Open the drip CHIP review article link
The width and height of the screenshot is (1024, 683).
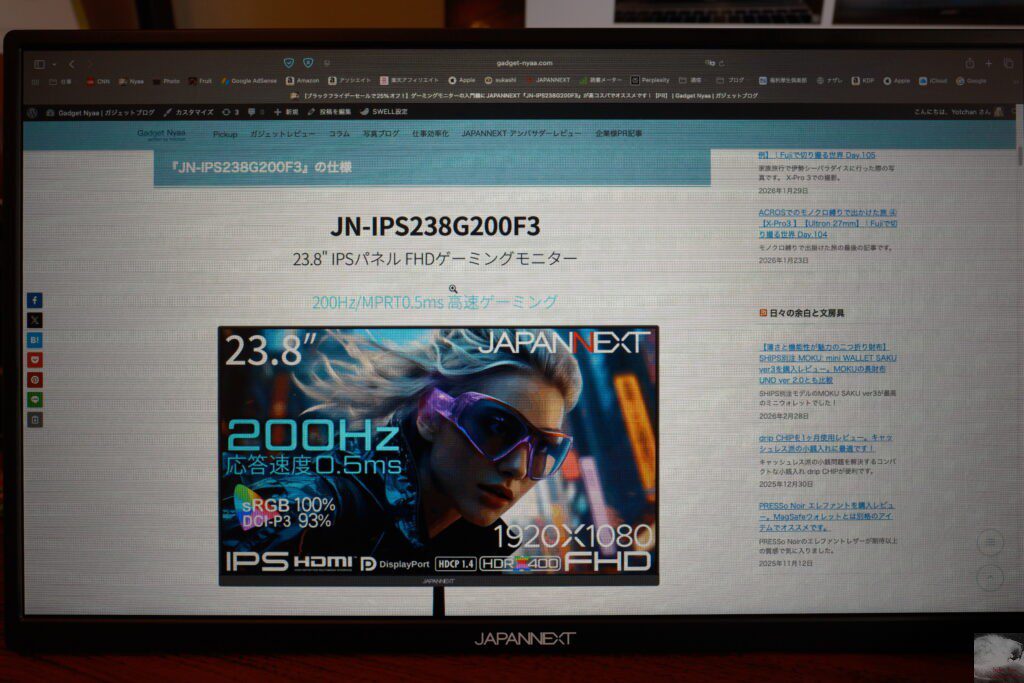coord(824,443)
